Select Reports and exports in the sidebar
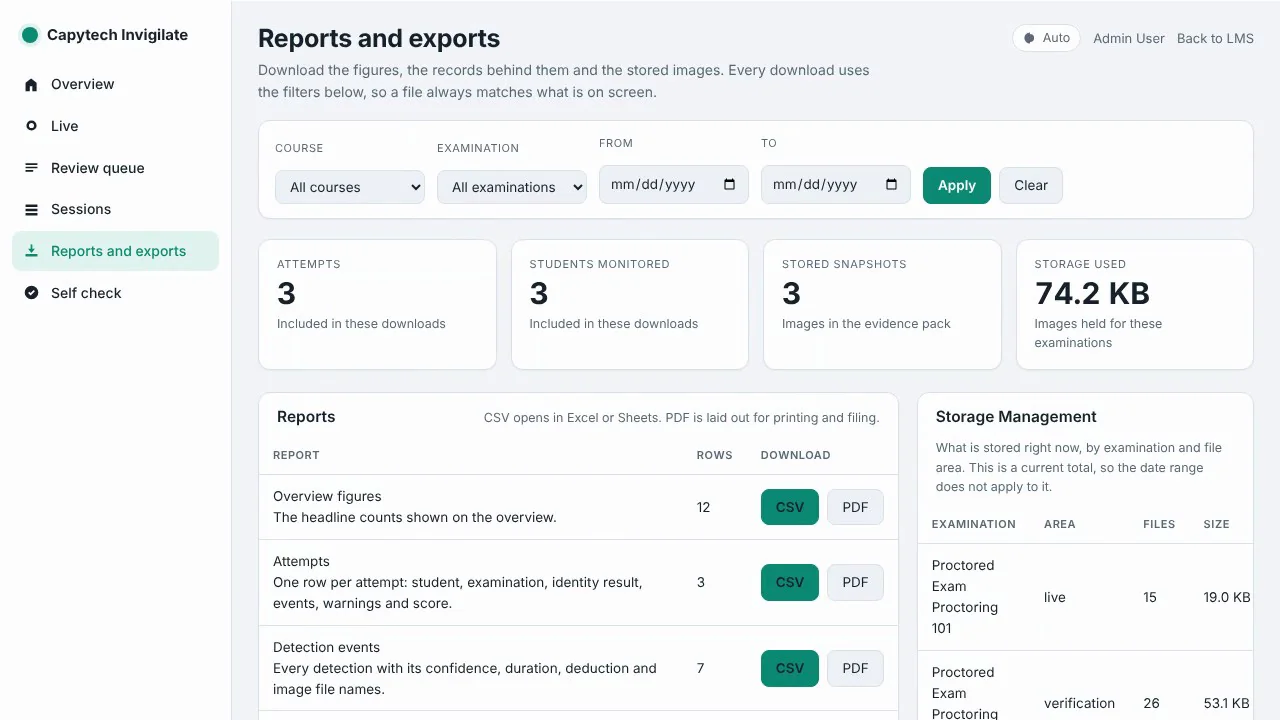The height and width of the screenshot is (720, 1280). [x=115, y=251]
